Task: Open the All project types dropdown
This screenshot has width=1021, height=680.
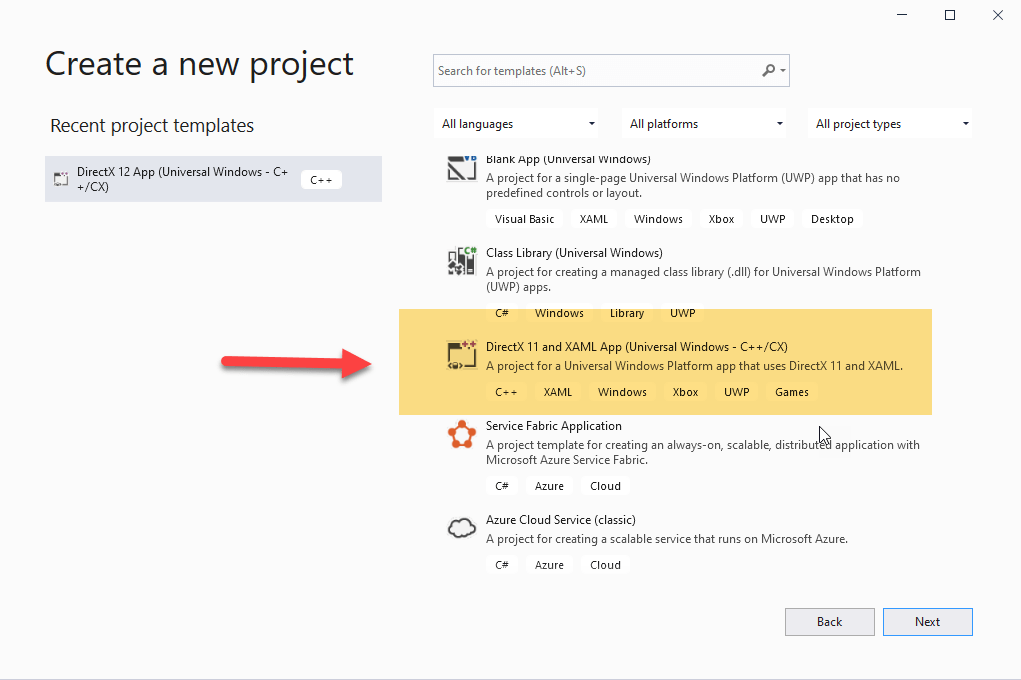Action: click(x=891, y=124)
